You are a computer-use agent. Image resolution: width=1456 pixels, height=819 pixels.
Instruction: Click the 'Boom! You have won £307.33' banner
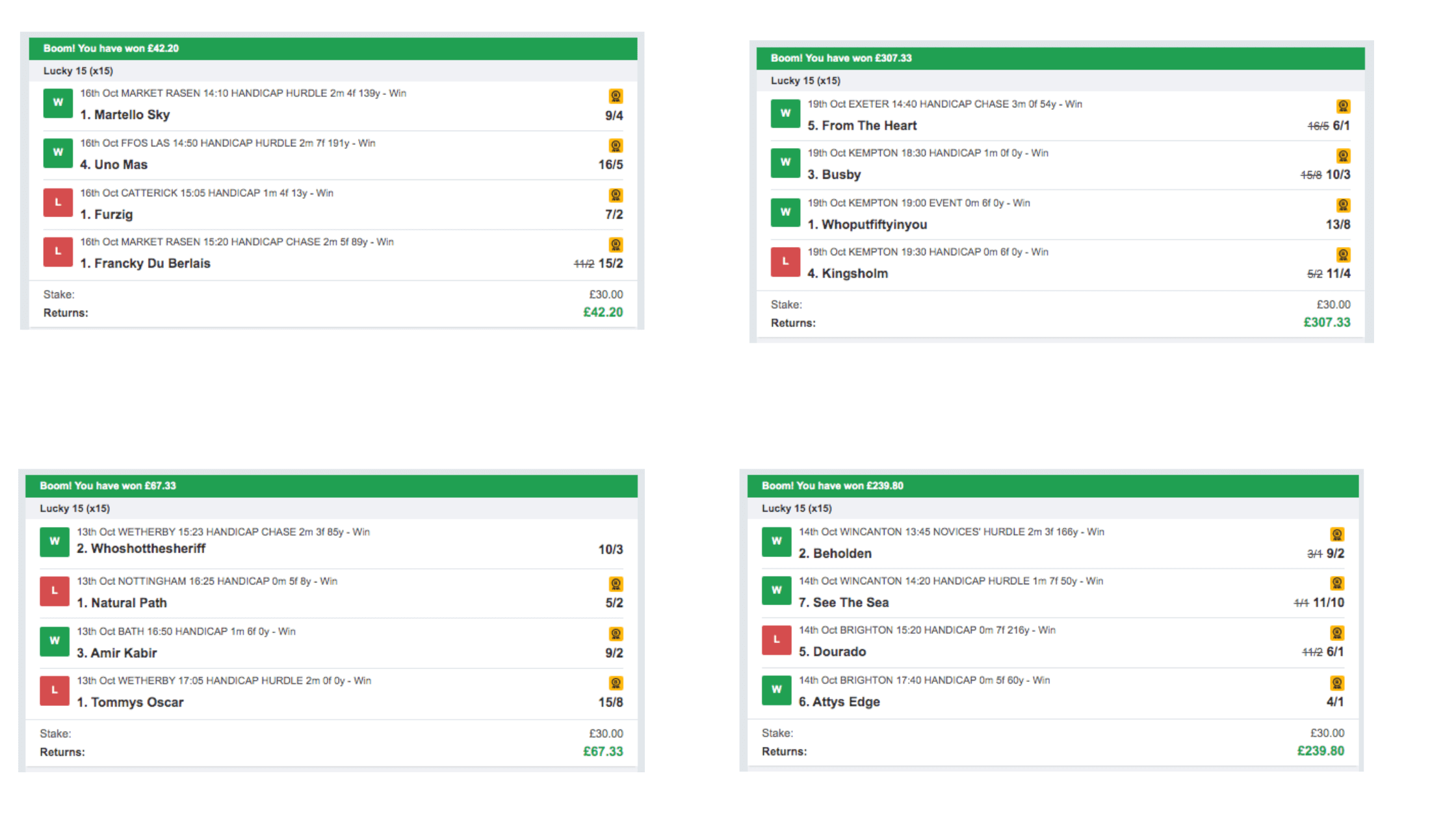(1060, 58)
